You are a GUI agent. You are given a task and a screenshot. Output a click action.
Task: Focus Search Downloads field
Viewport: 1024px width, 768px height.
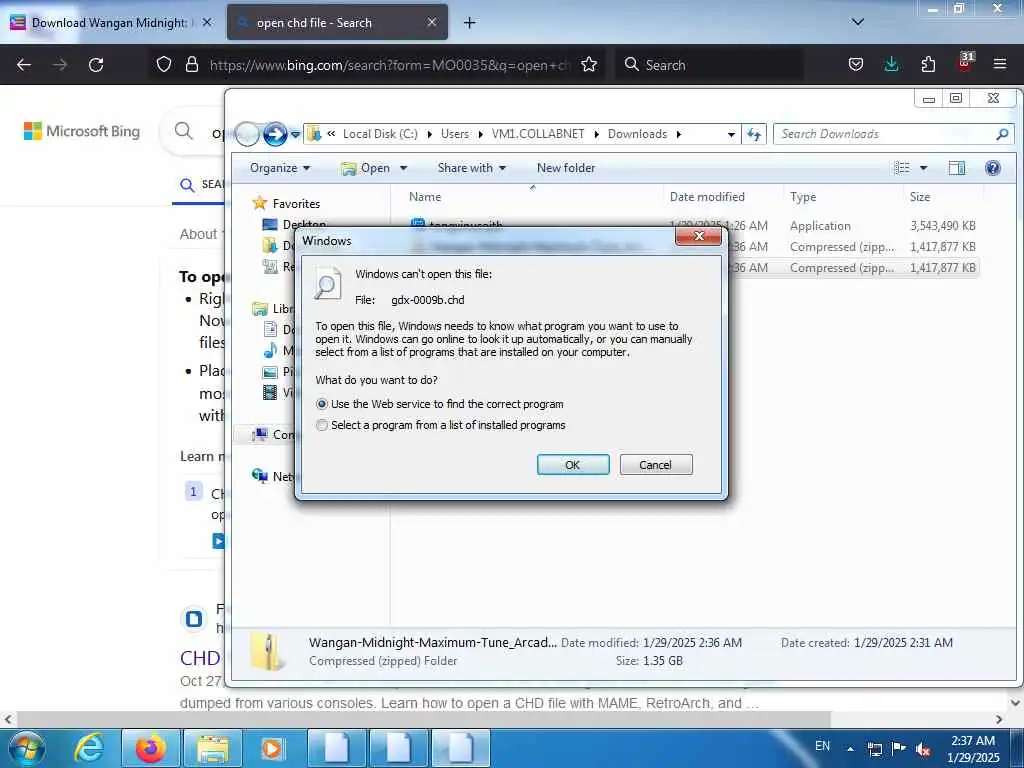pyautogui.click(x=893, y=134)
